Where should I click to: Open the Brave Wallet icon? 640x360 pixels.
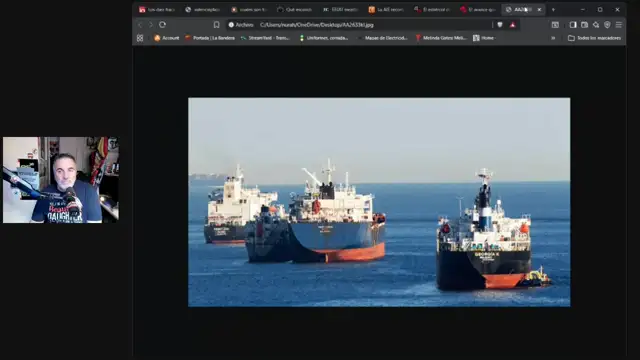(584, 25)
